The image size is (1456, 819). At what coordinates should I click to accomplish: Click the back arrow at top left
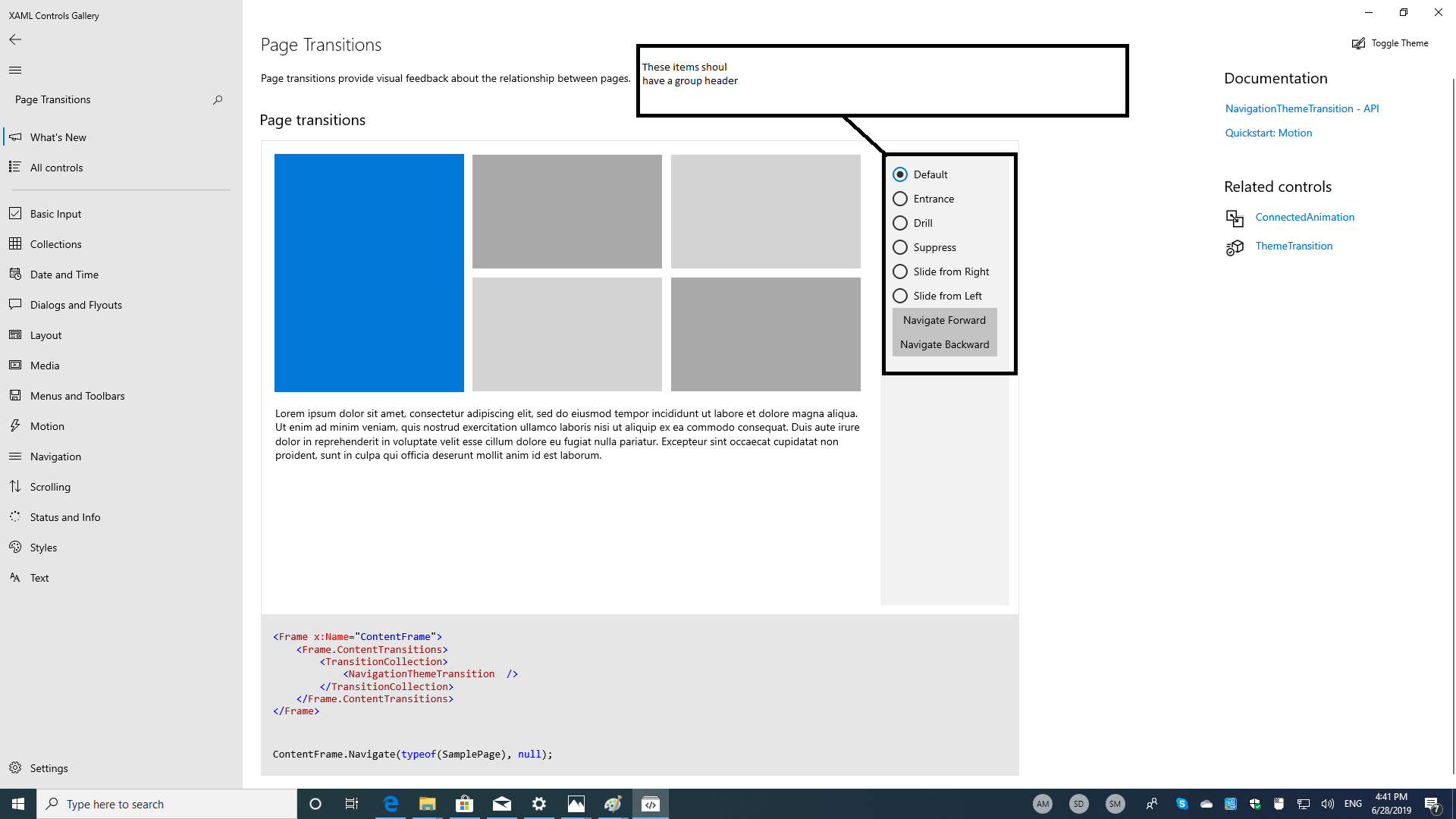tap(14, 39)
